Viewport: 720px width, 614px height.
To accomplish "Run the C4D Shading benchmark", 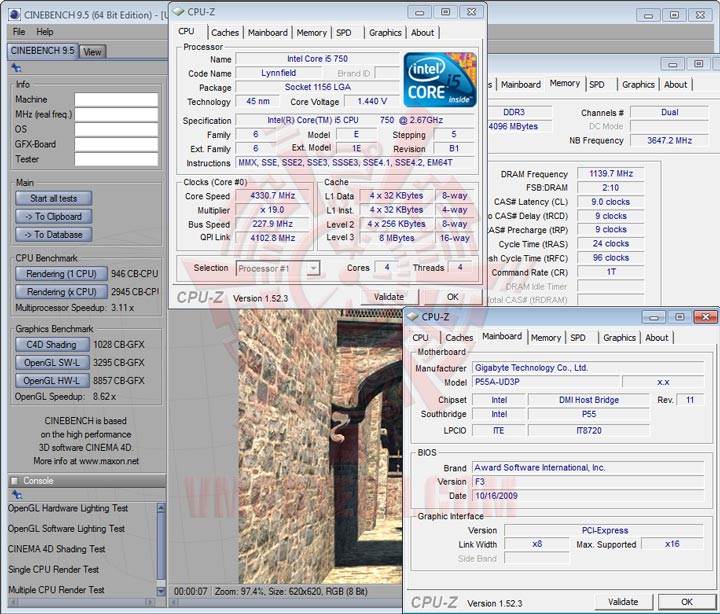I will (x=52, y=344).
